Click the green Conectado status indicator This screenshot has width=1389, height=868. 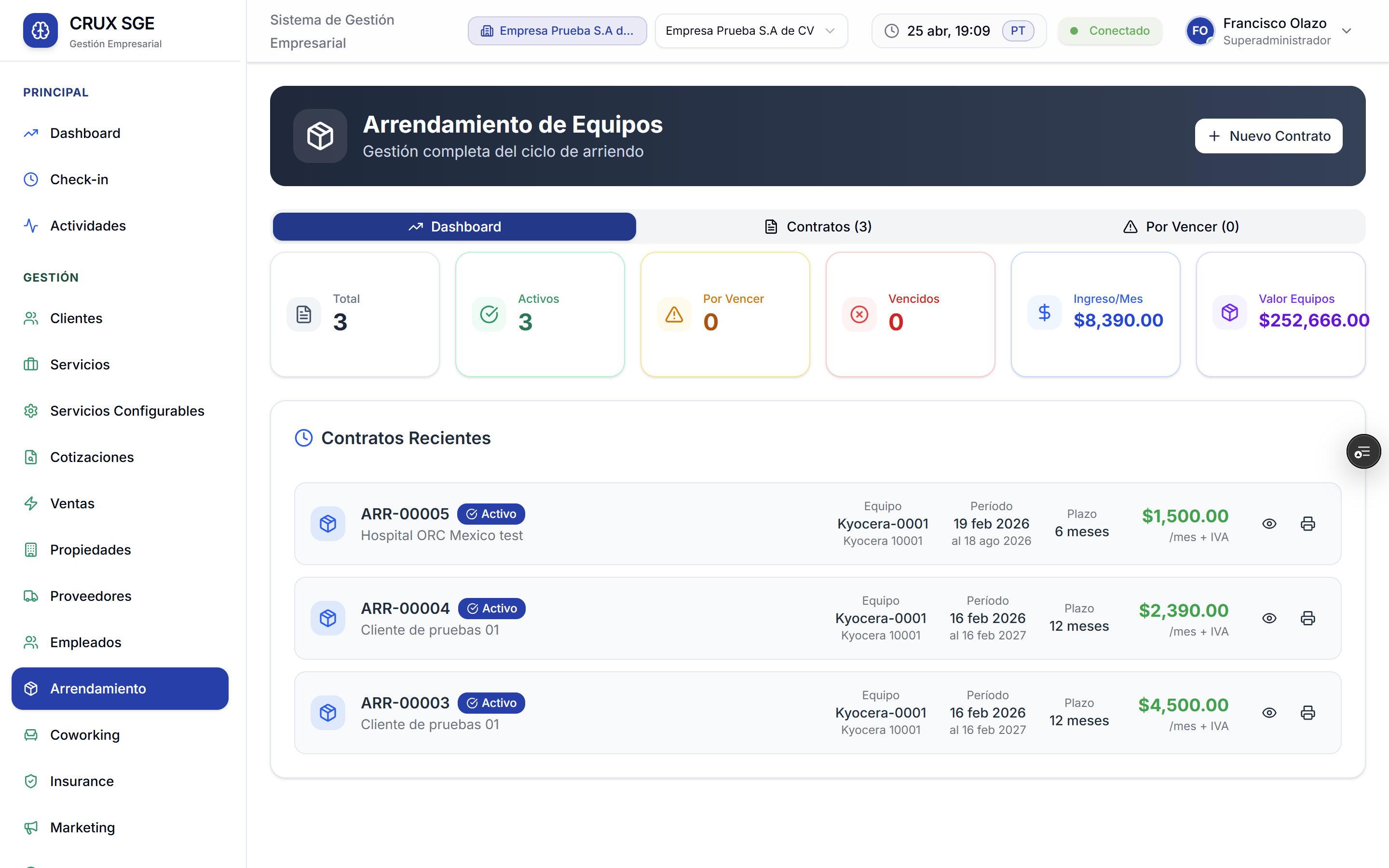(x=1110, y=31)
